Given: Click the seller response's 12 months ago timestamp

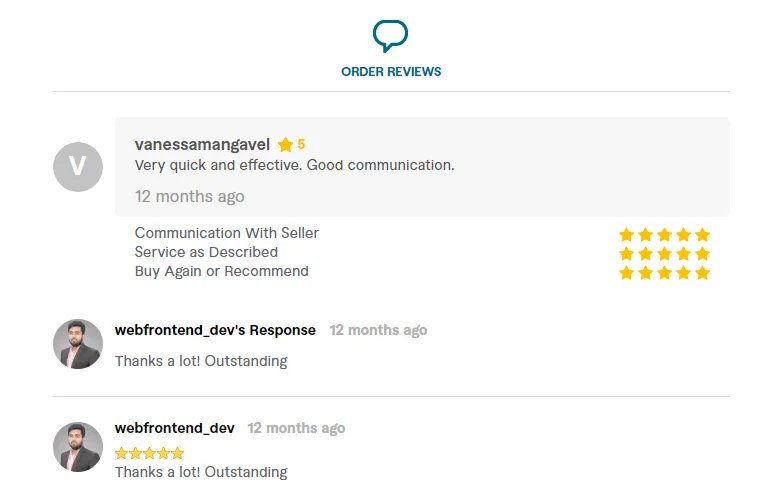Looking at the screenshot, I should (378, 330).
